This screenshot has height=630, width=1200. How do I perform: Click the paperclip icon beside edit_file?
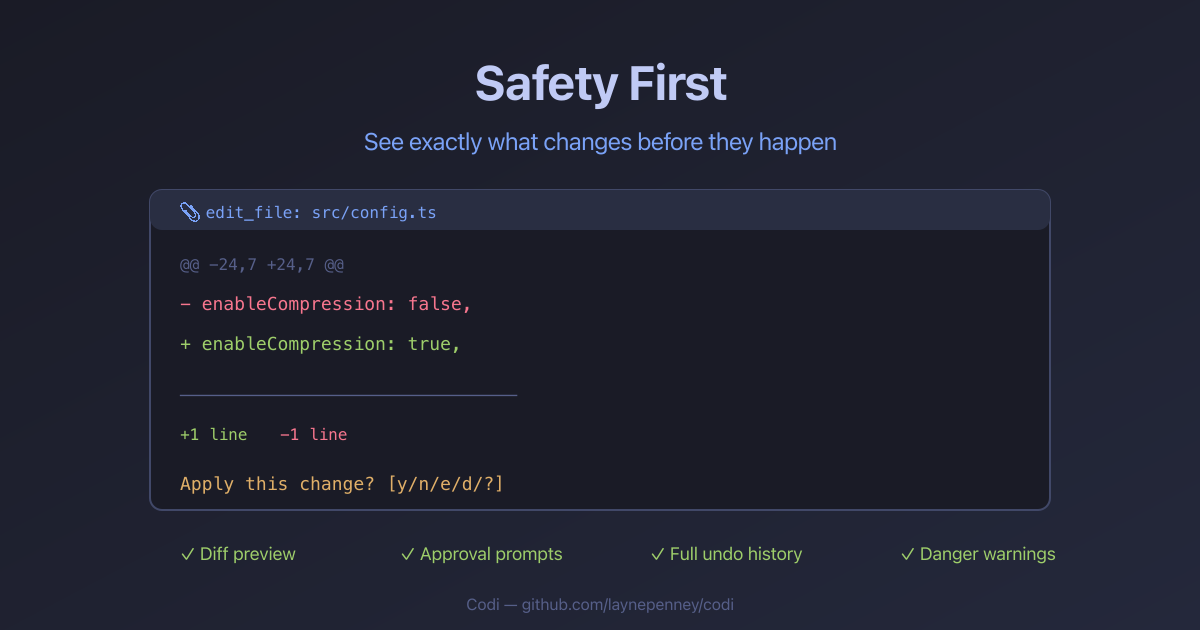190,212
